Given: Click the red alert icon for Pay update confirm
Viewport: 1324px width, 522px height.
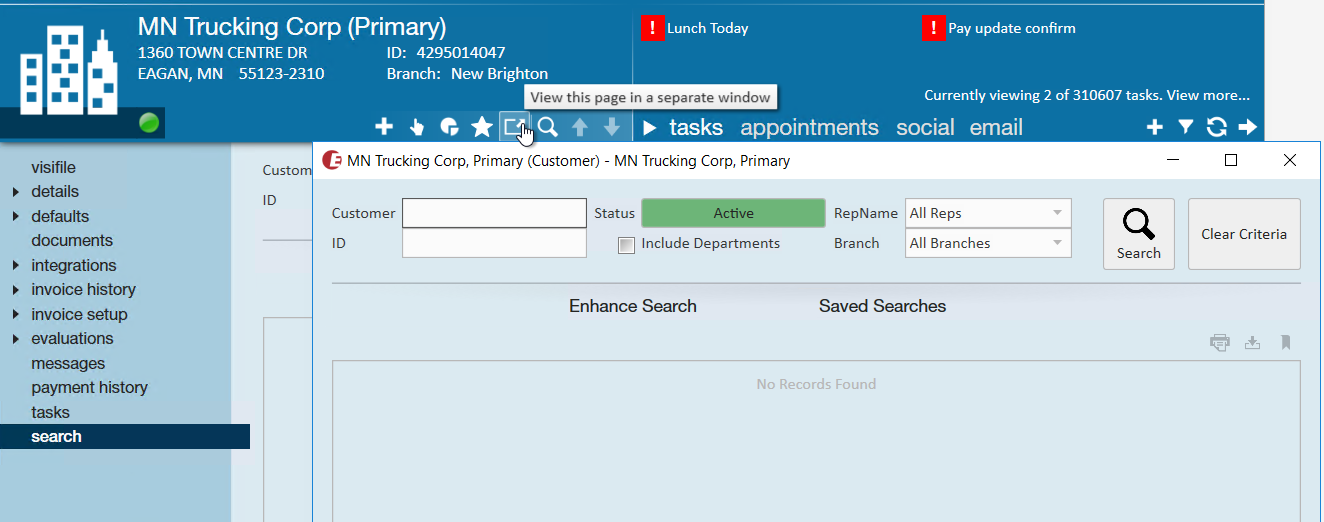Looking at the screenshot, I should coord(933,28).
